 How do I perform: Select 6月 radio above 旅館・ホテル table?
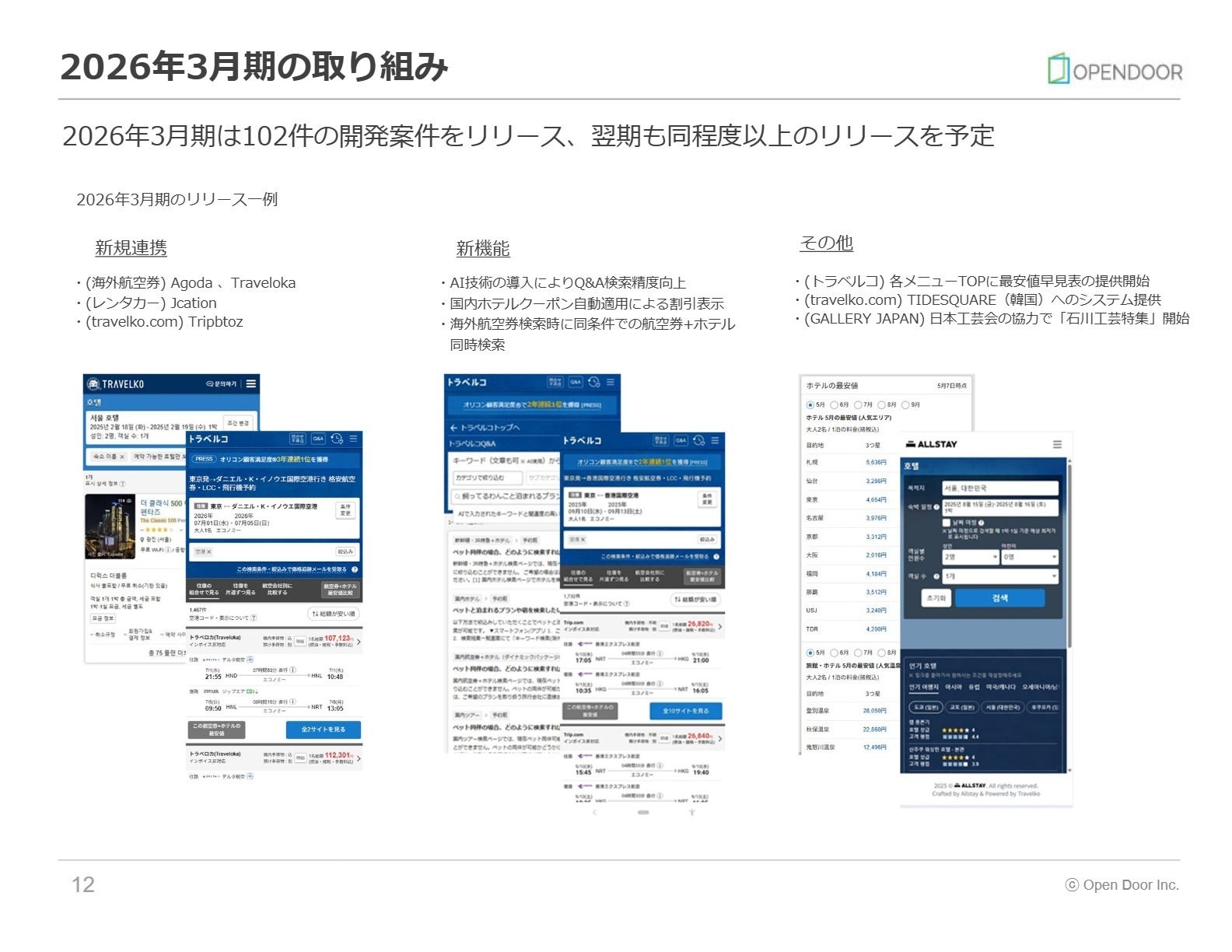click(x=835, y=653)
